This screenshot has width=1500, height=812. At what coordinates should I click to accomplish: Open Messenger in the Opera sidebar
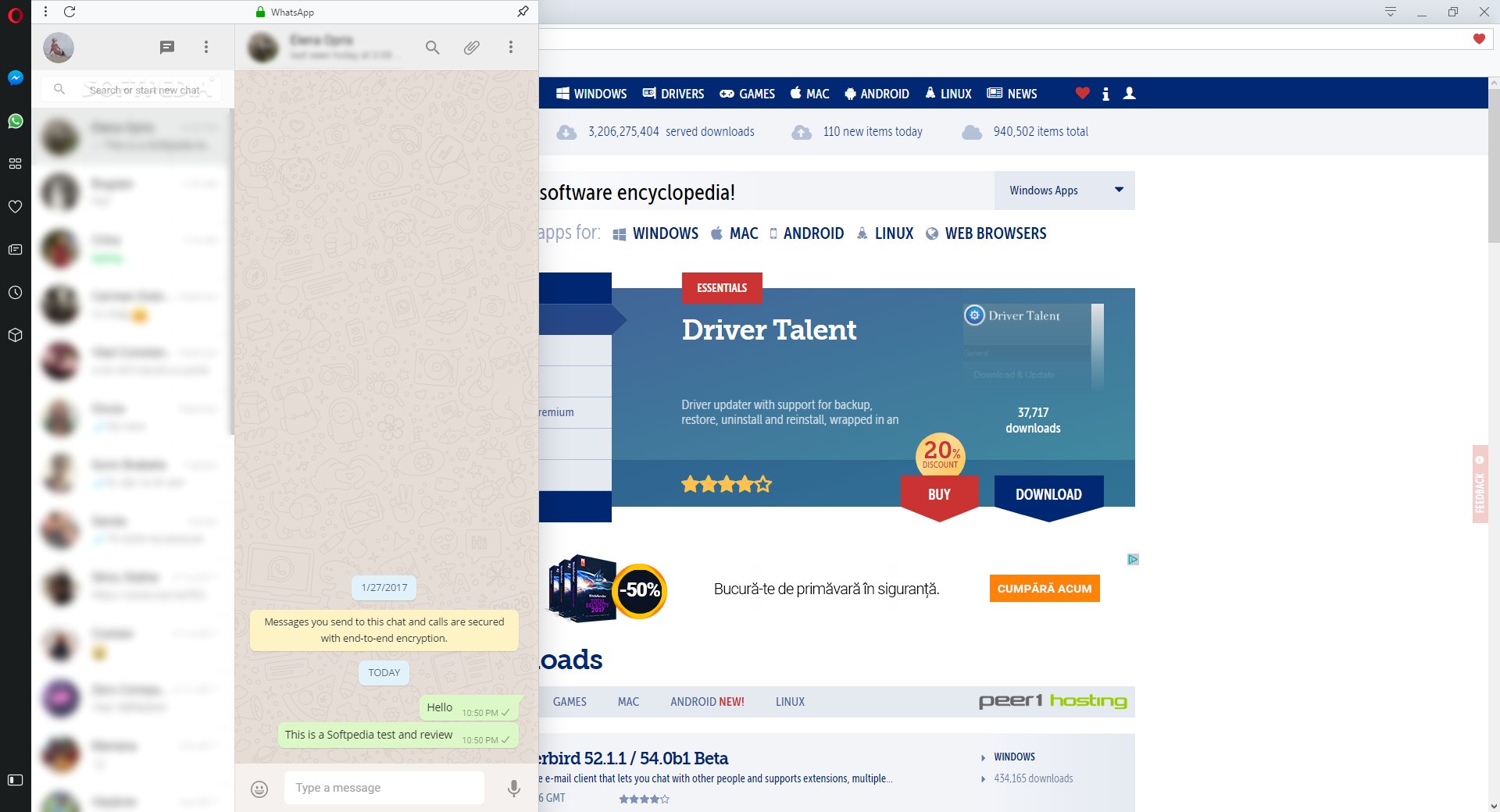point(16,78)
